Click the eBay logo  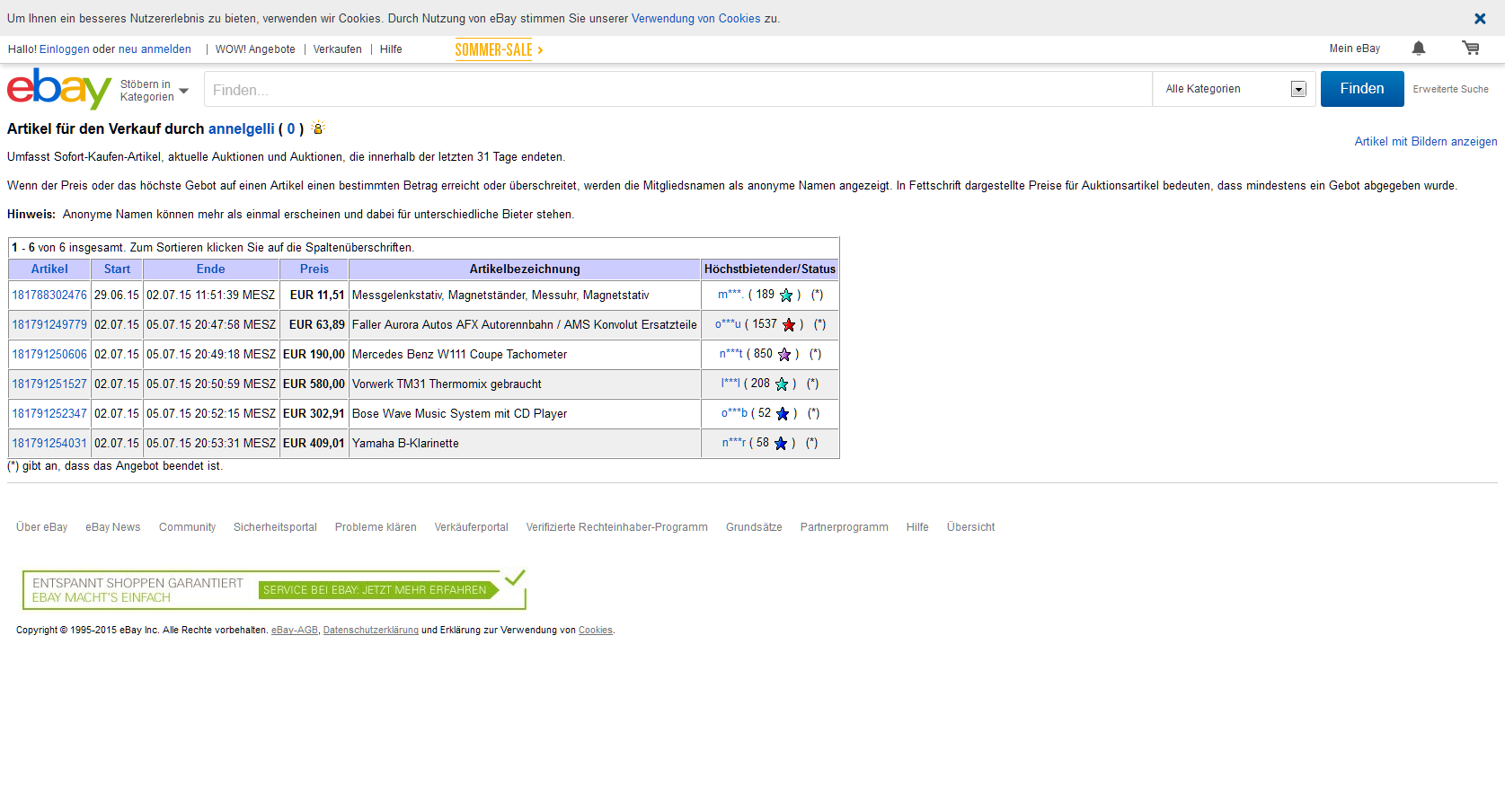click(58, 89)
